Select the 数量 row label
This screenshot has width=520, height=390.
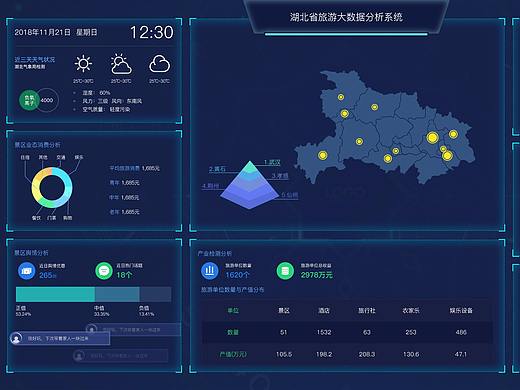coord(233,332)
